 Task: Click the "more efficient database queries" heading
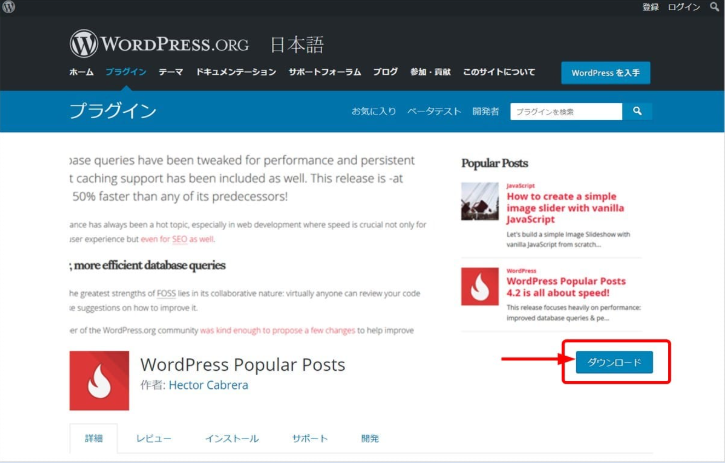[x=150, y=265]
